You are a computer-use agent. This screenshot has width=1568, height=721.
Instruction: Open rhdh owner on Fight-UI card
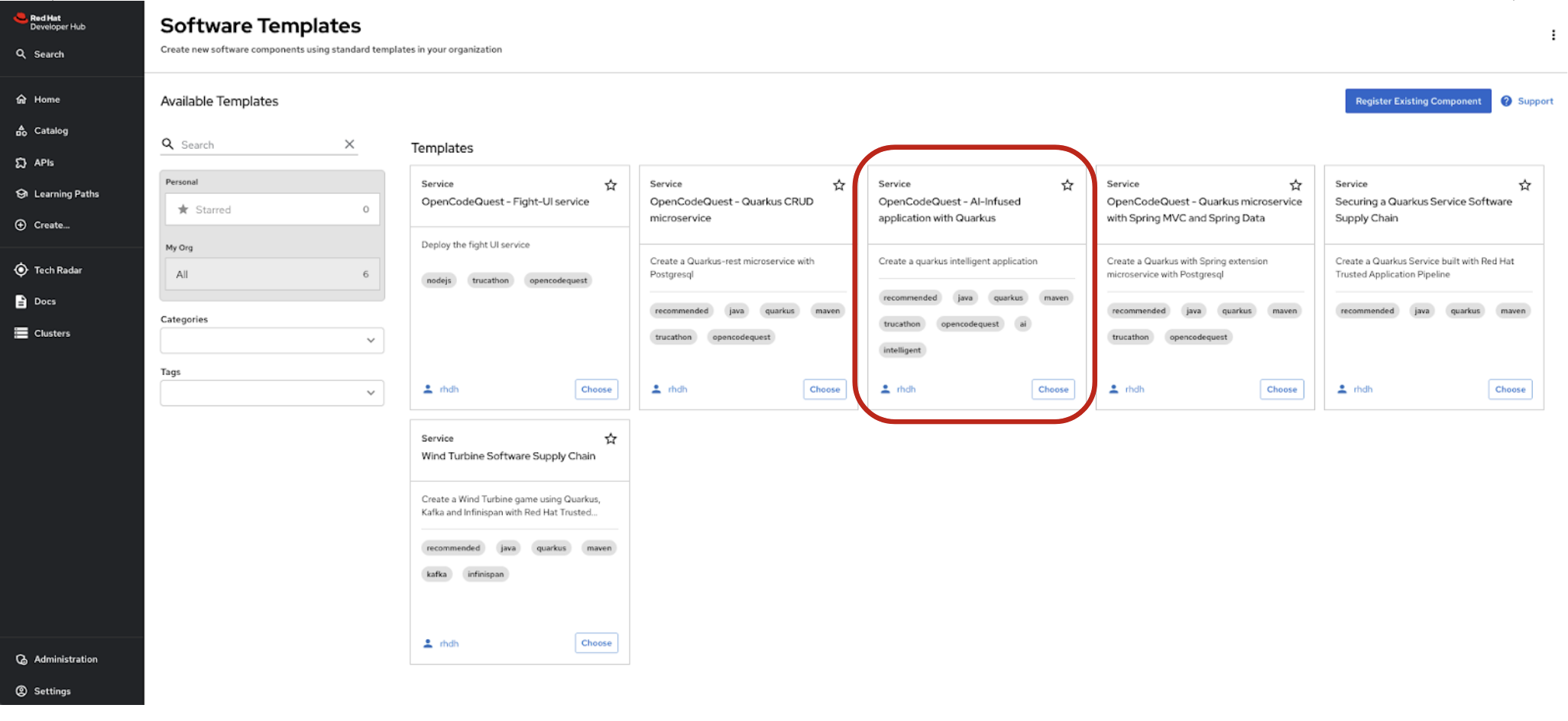(x=449, y=390)
